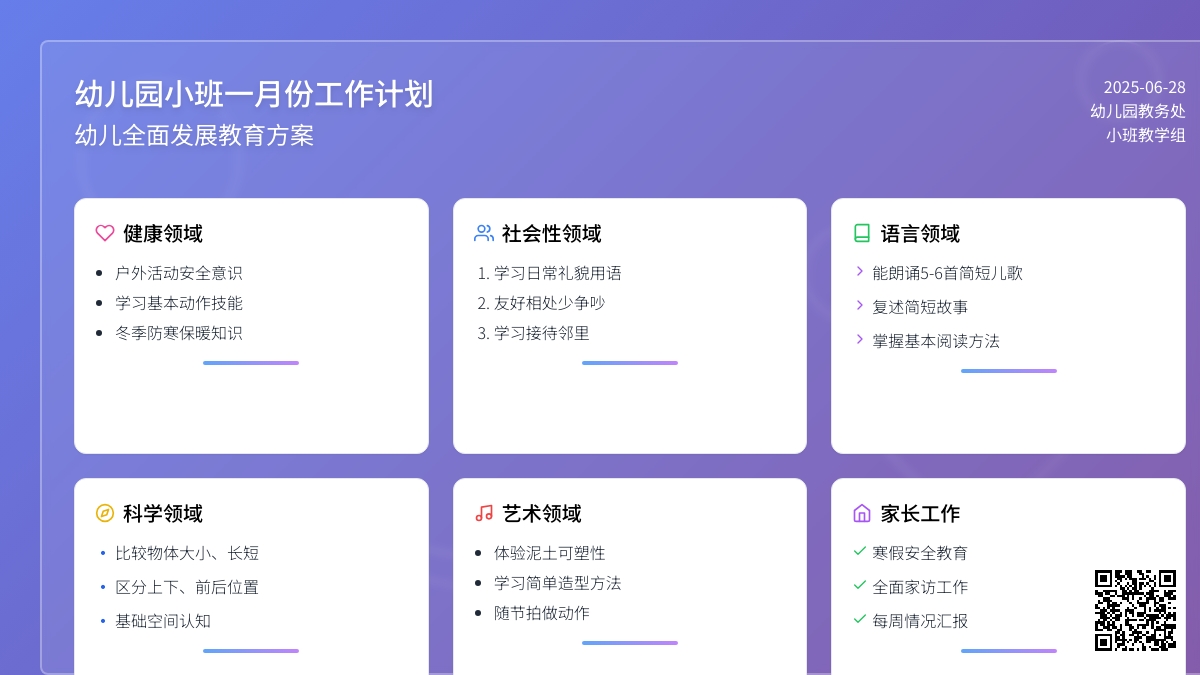Click the chevron before 掌握基本阅读方法

click(860, 339)
